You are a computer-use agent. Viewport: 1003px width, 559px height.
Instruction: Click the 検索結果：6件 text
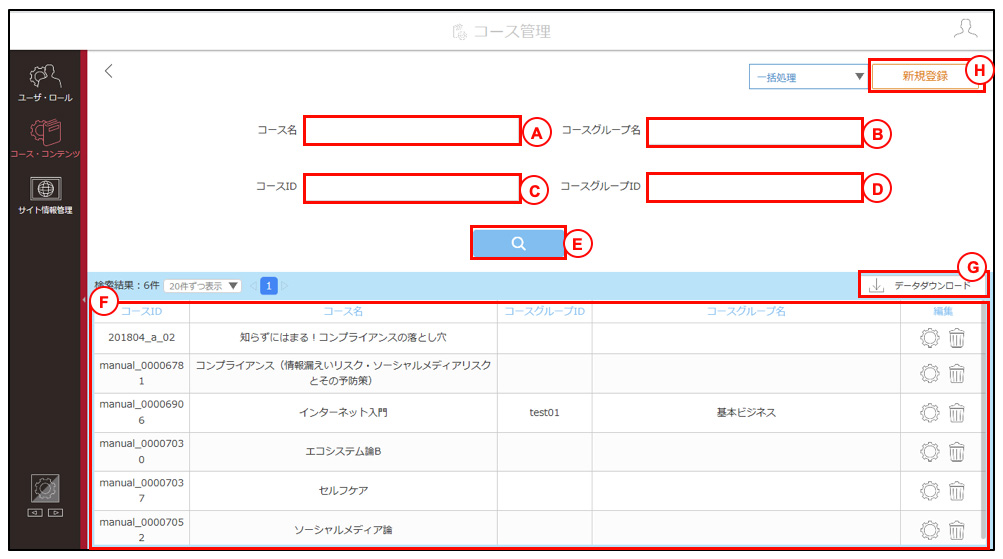[x=127, y=285]
